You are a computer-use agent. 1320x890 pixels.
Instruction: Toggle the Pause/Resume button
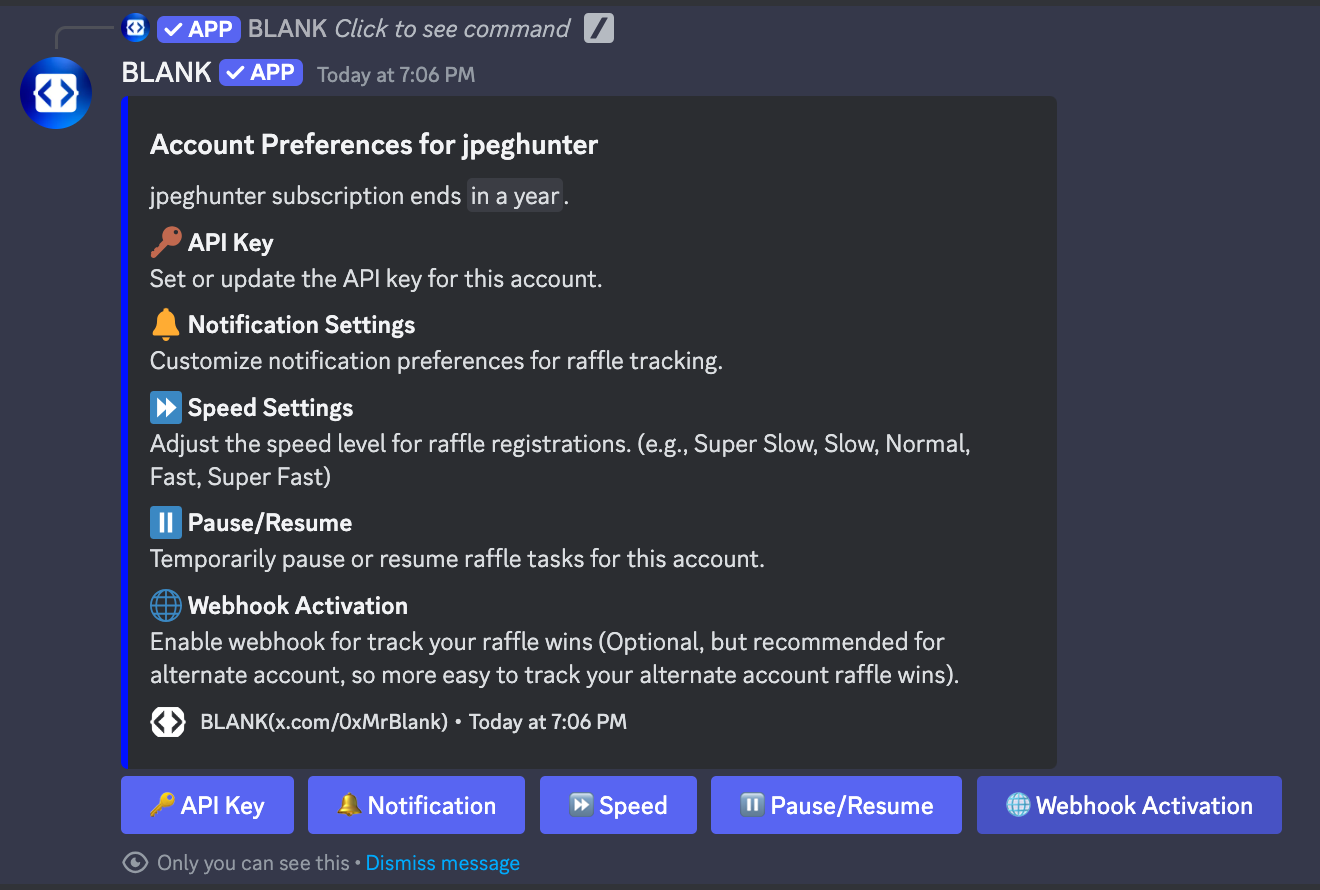point(836,805)
